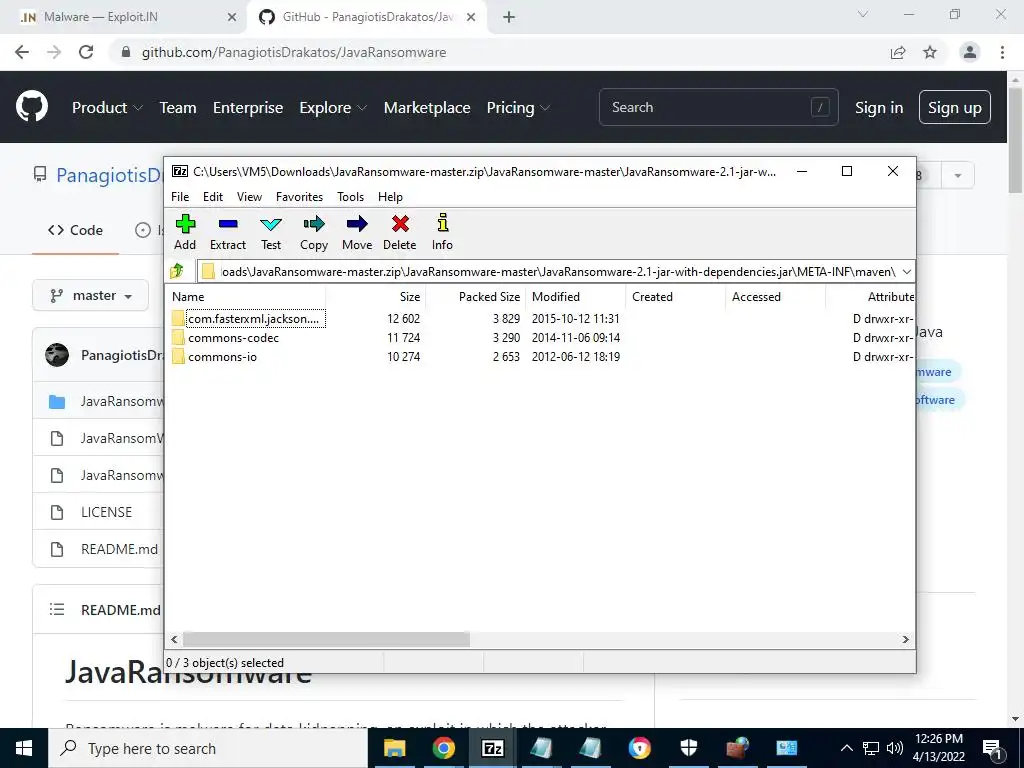Viewport: 1024px width, 768px height.
Task: Open the notification center icon
Action: coord(992,749)
